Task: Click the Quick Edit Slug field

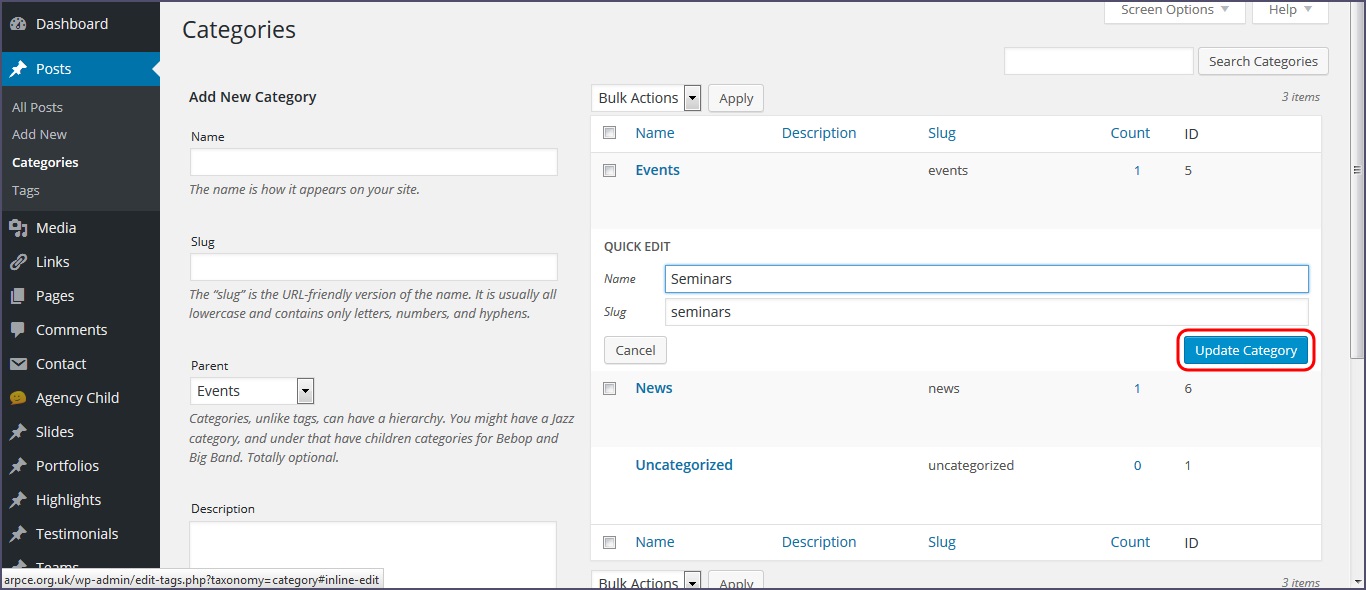Action: [x=986, y=312]
